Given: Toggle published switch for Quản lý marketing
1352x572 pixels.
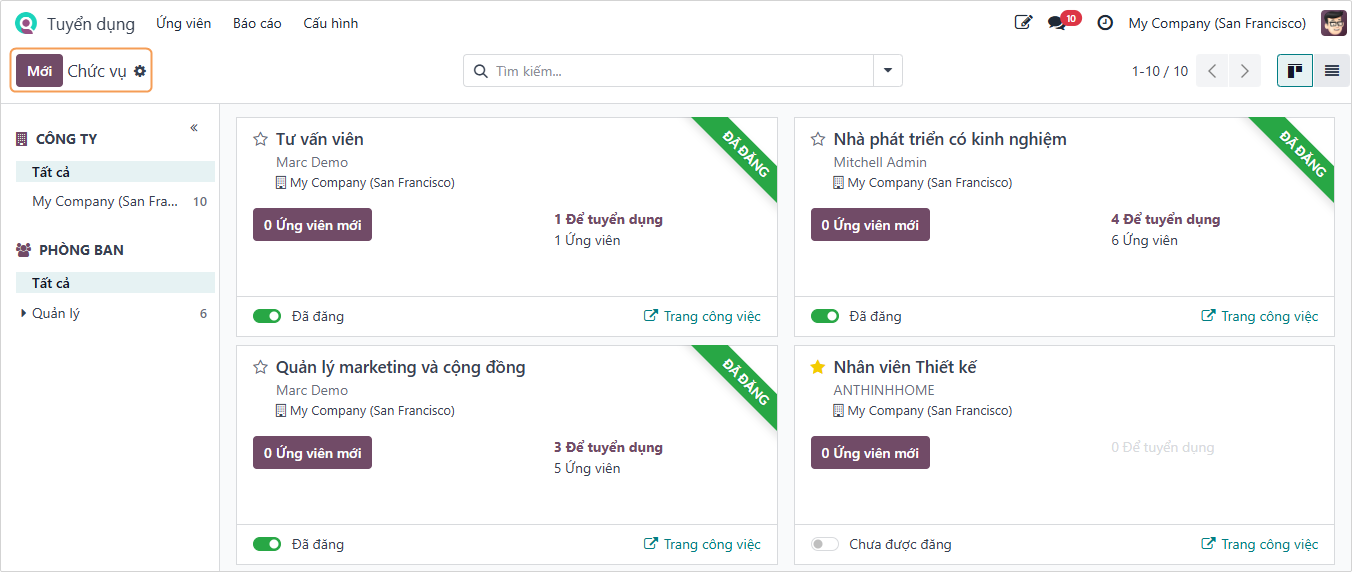Looking at the screenshot, I should tap(267, 545).
